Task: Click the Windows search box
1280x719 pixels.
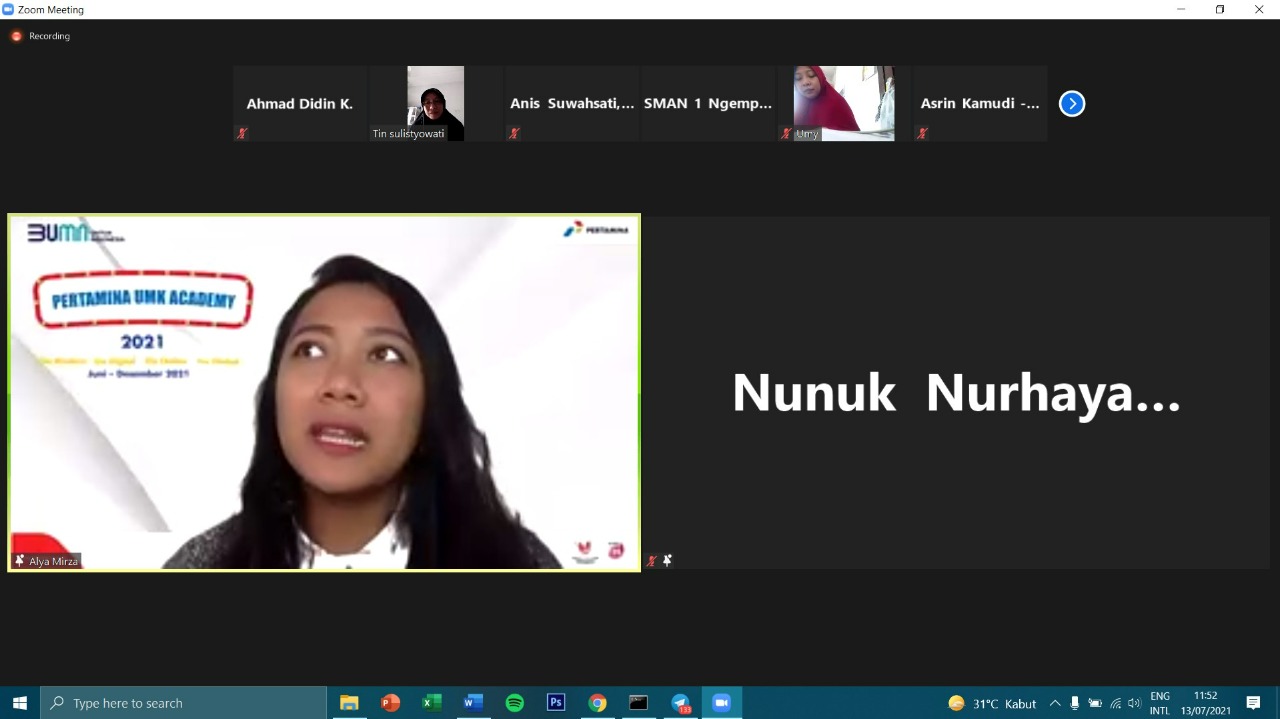Action: pos(184,703)
